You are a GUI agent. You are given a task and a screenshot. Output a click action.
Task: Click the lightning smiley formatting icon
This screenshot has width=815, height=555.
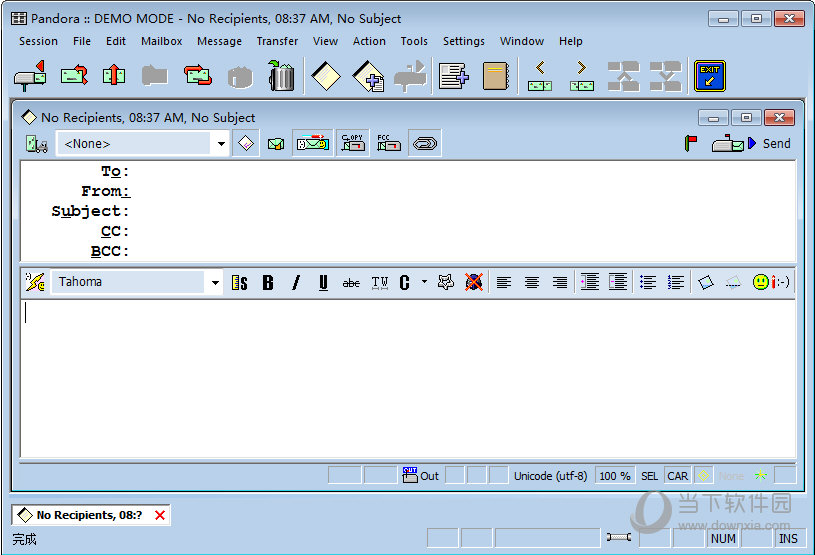point(35,282)
